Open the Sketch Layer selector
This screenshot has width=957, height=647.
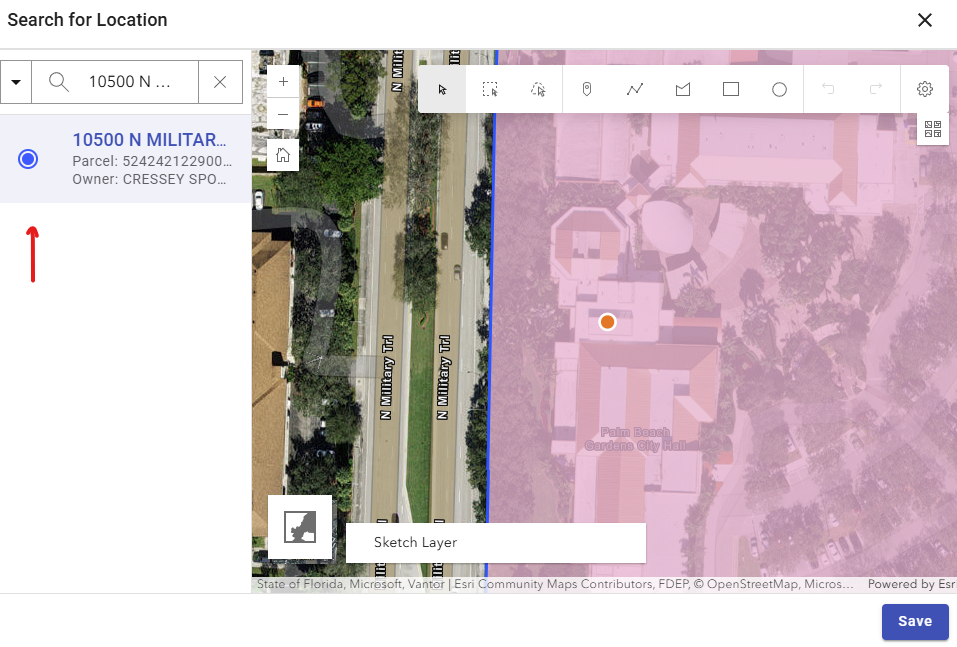pyautogui.click(x=495, y=542)
